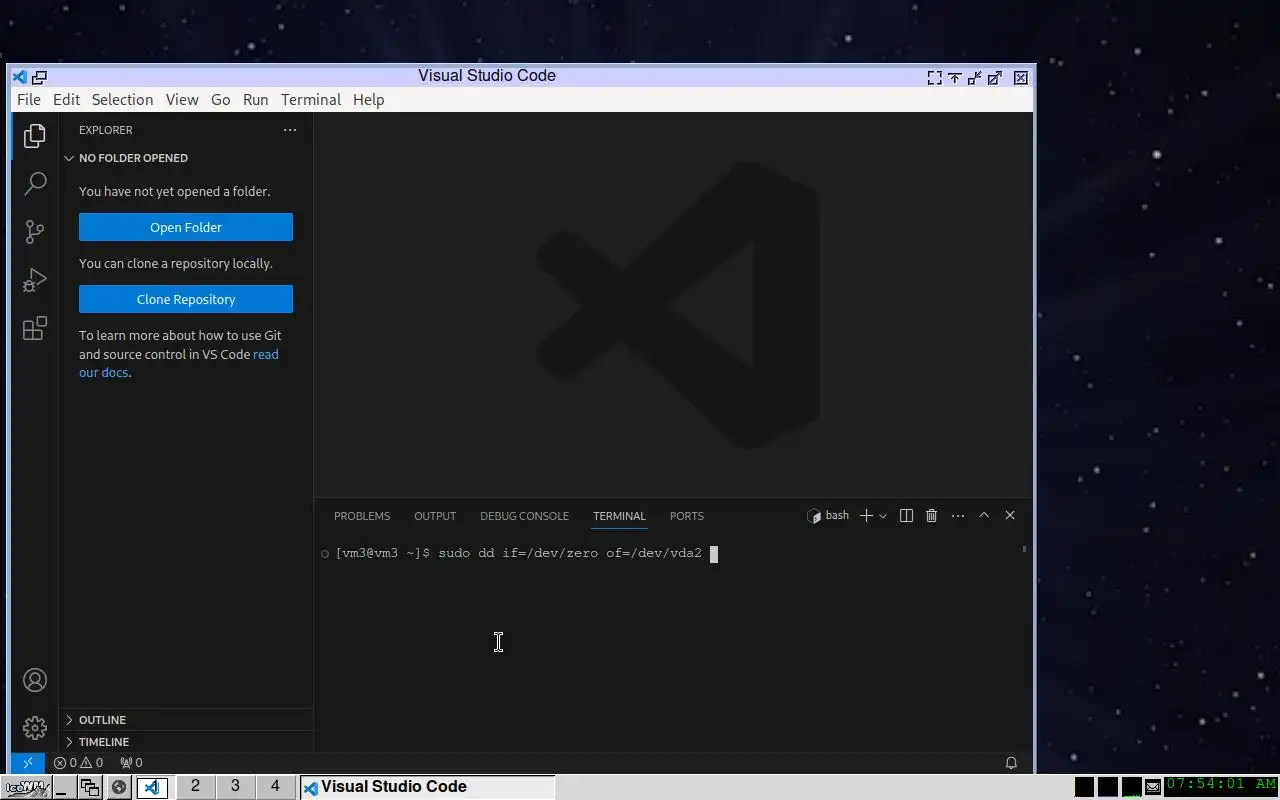Click the forwarded ports indicator in status bar
1280x800 pixels.
pos(131,763)
